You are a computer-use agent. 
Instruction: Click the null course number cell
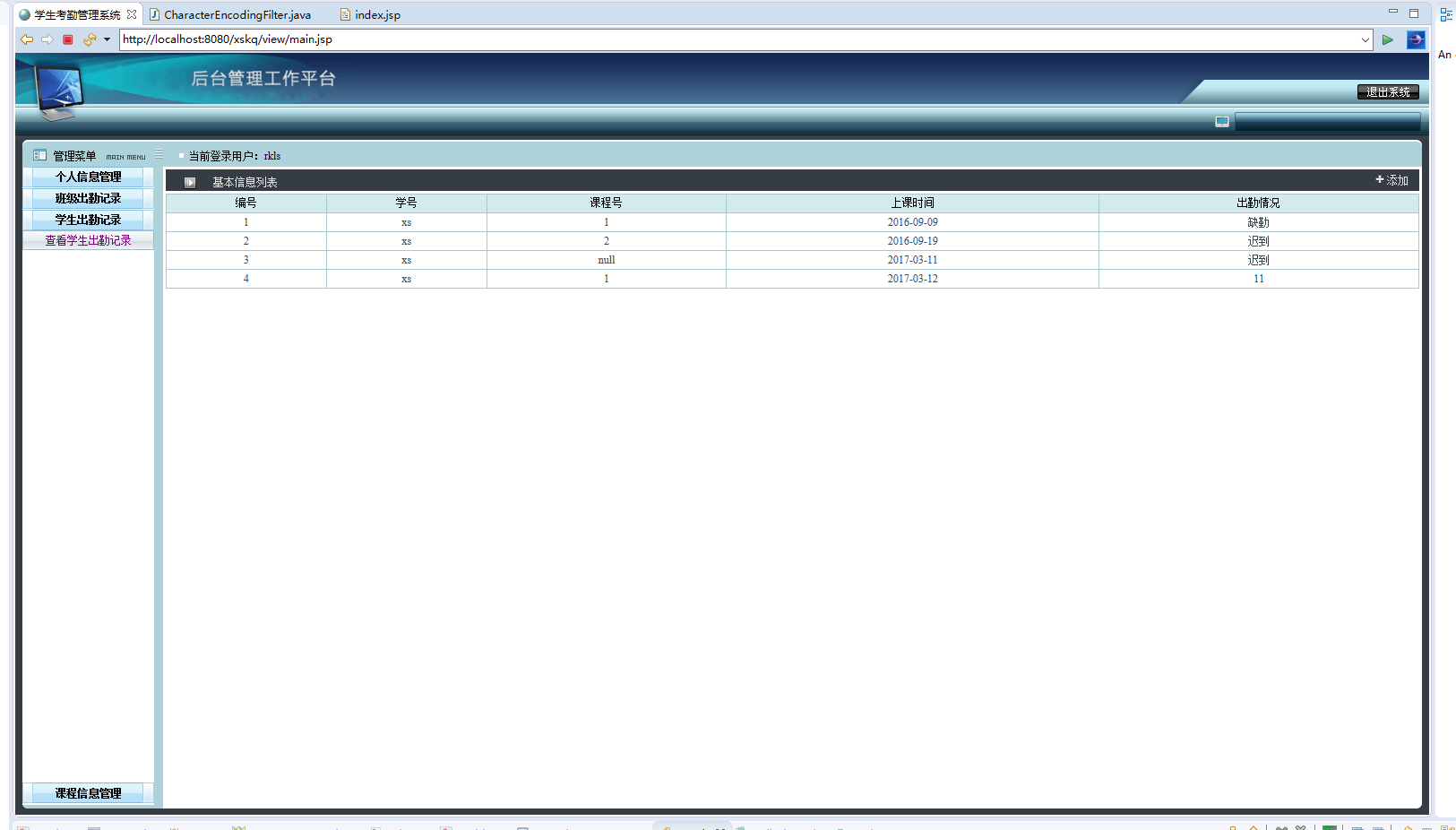point(607,260)
